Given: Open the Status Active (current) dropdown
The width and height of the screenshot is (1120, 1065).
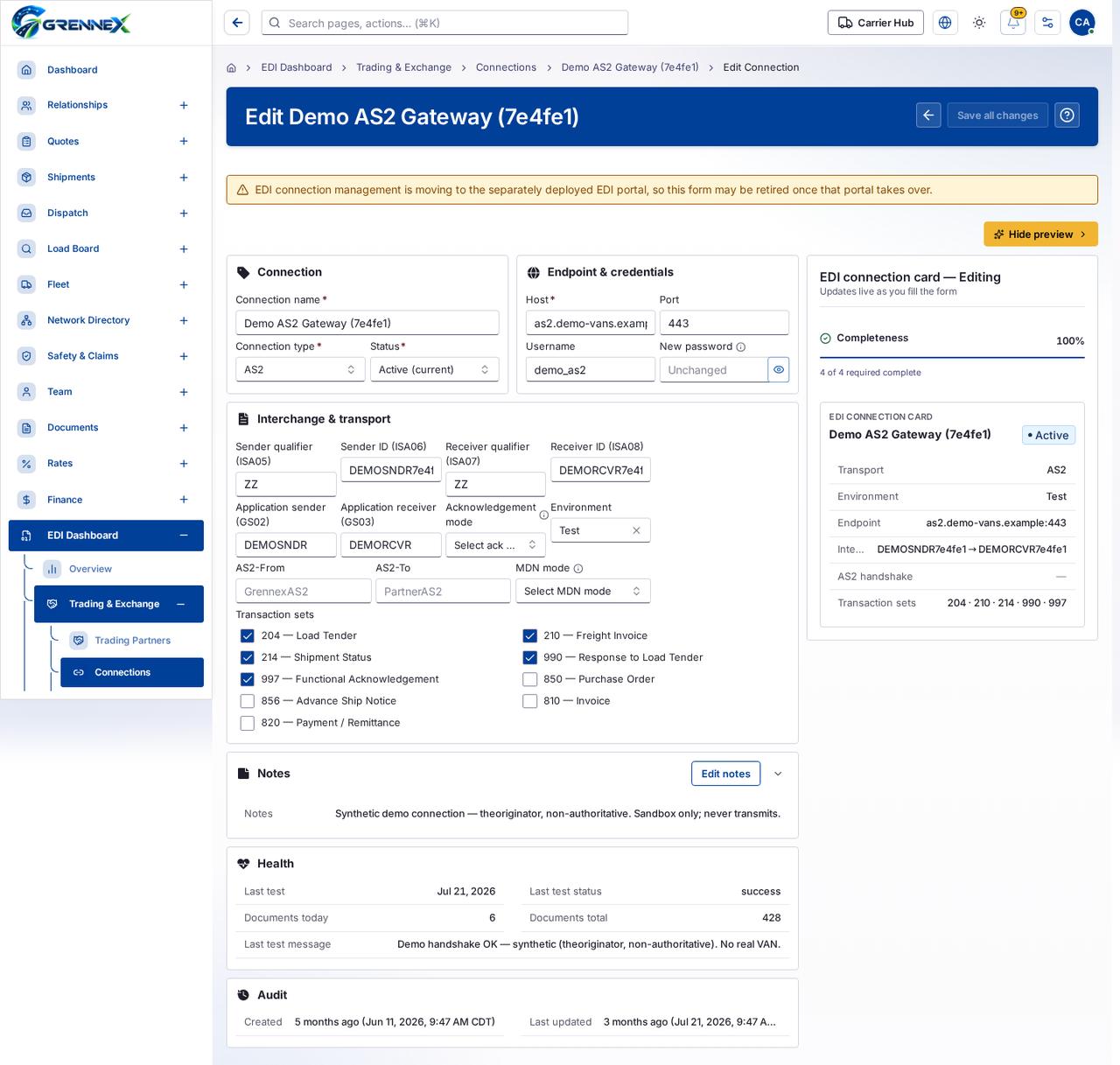Looking at the screenshot, I should tap(434, 370).
